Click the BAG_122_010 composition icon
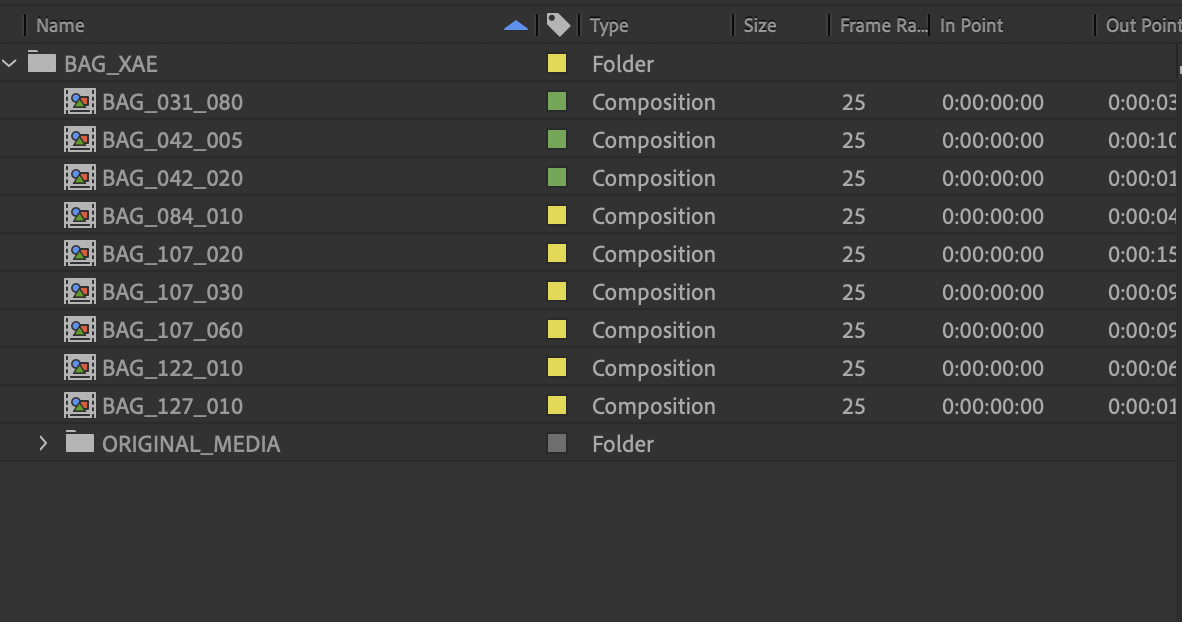This screenshot has width=1182, height=622. coord(80,368)
